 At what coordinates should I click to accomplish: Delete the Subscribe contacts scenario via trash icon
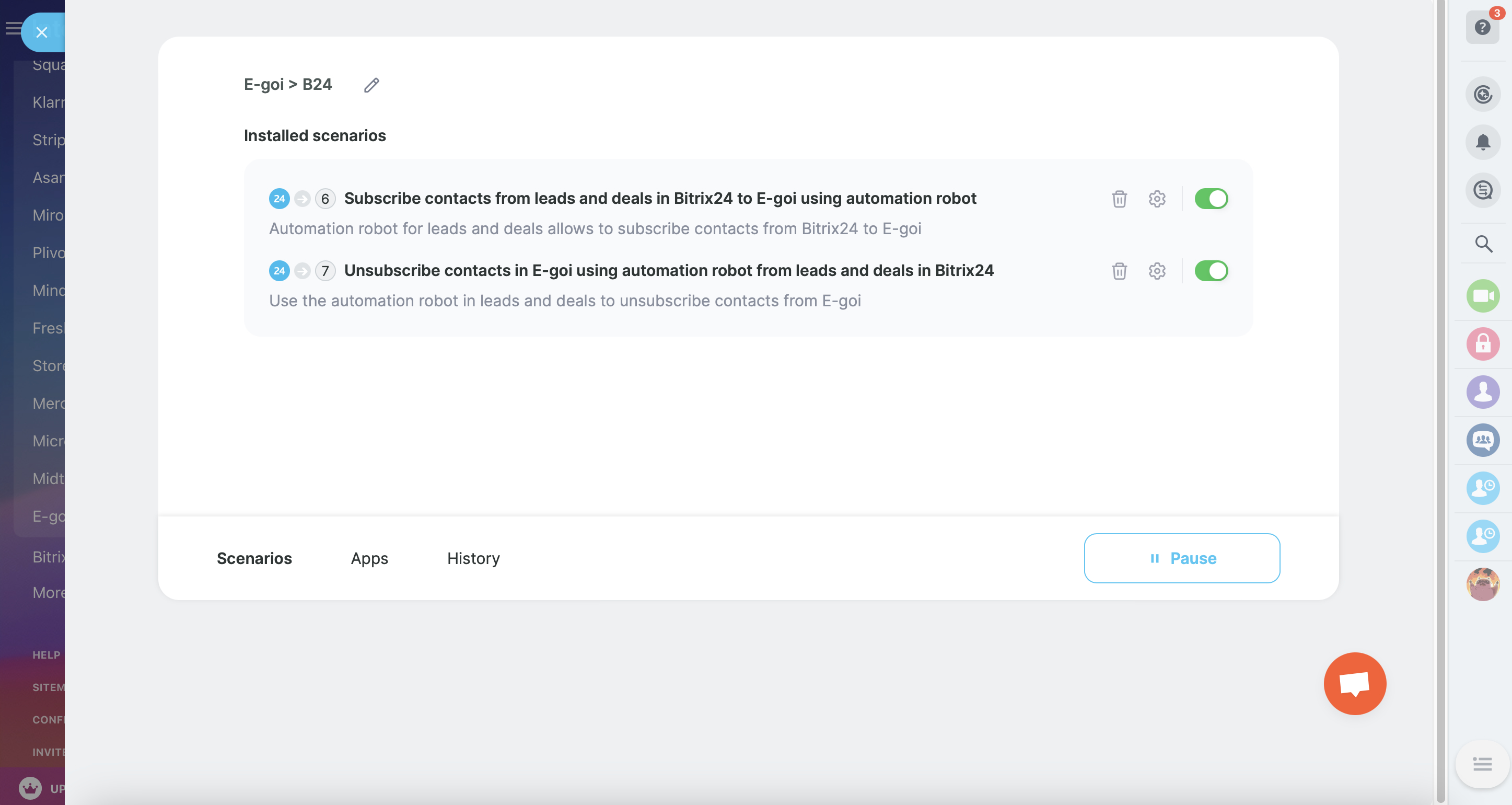[1119, 199]
